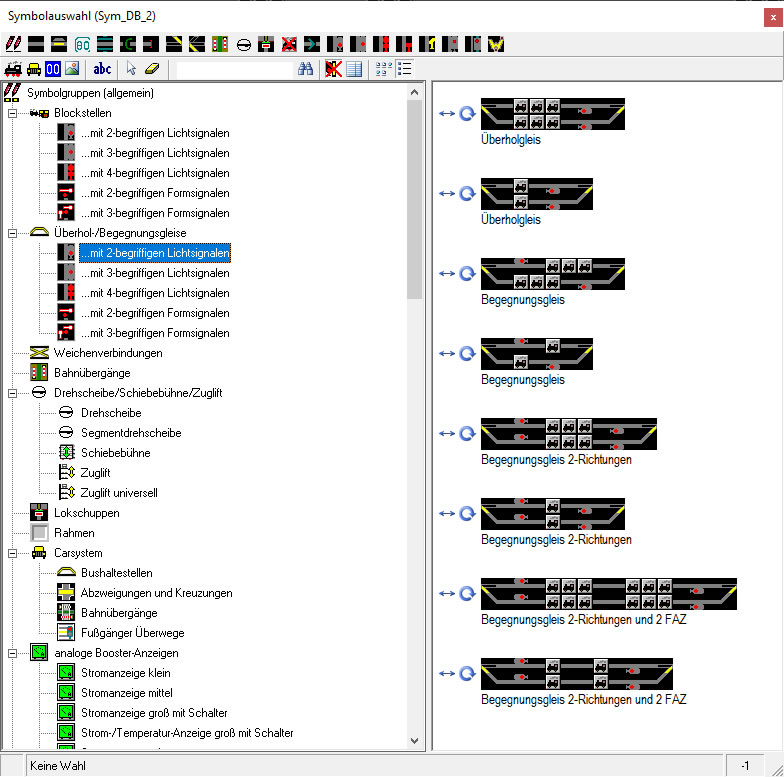Switch to list view icon
784x777 pixels.
coord(405,69)
